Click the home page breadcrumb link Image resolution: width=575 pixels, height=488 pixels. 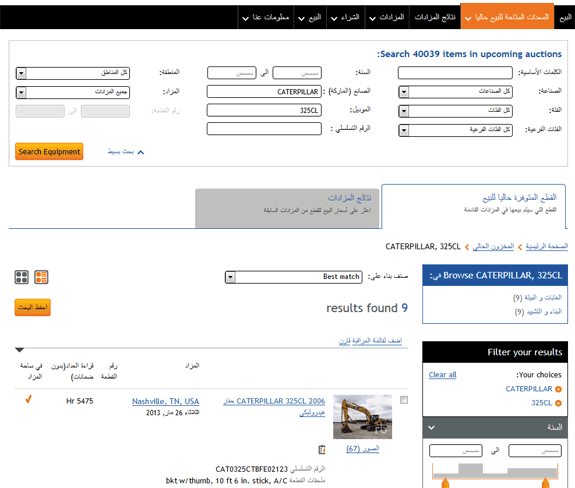547,246
